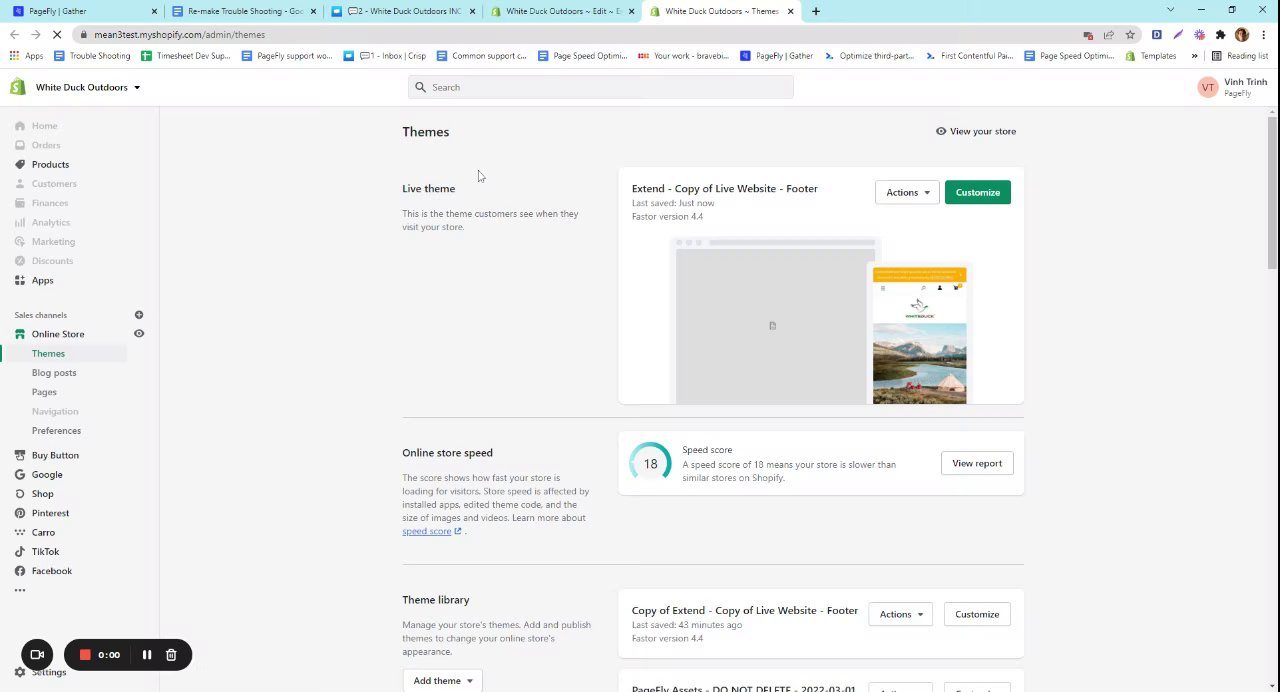
Task: Open the TikTok sales channel
Action: (45, 552)
